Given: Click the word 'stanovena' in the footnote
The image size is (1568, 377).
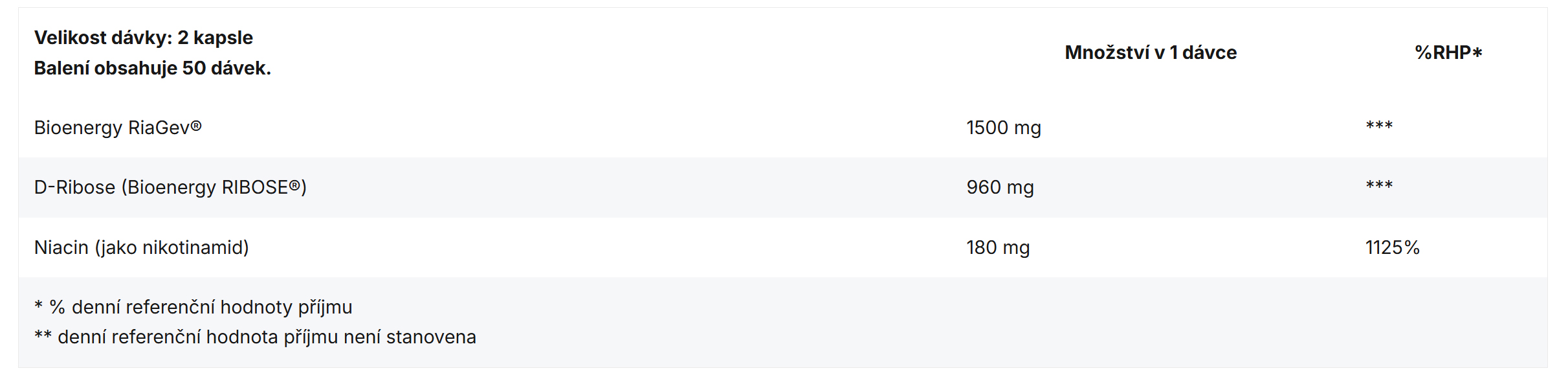Looking at the screenshot, I should coord(431,337).
